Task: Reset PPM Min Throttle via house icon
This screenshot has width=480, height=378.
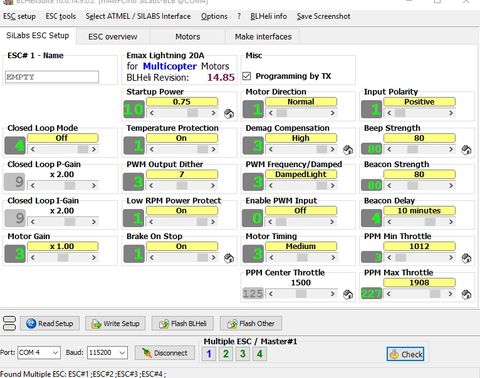Action: pyautogui.click(x=466, y=258)
